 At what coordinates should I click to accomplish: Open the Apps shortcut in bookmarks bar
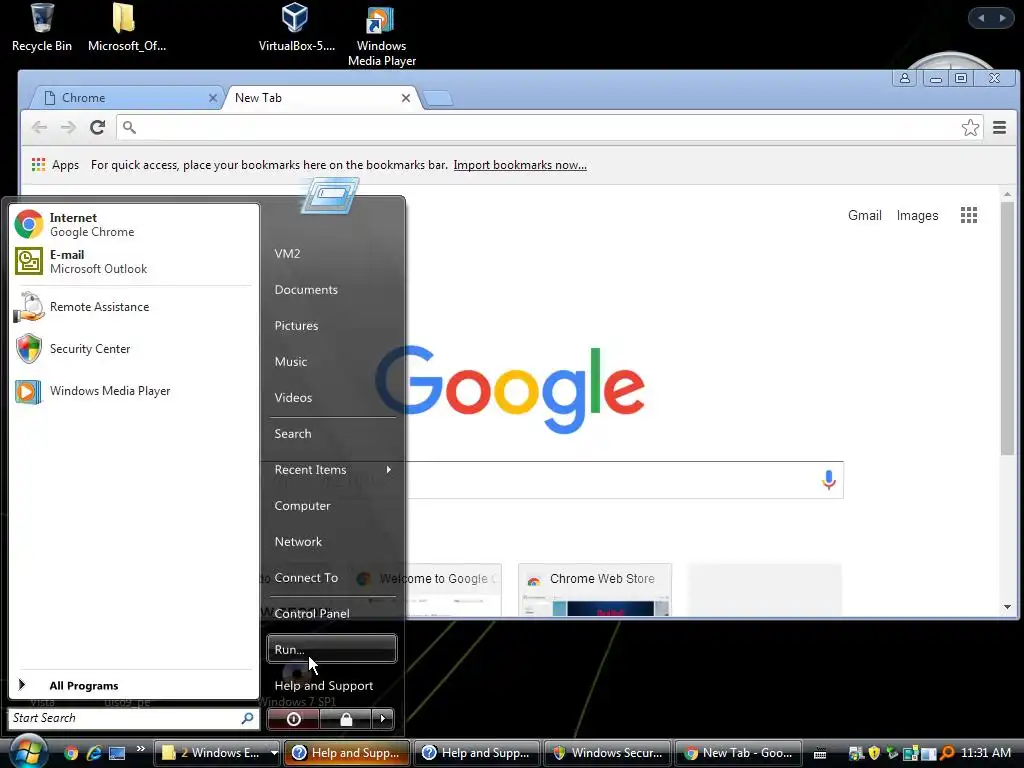coord(56,165)
